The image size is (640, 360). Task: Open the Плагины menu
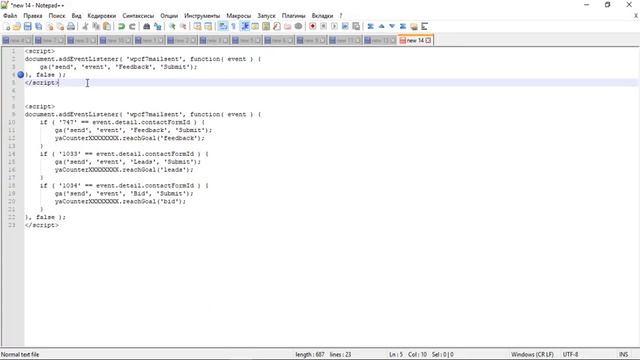click(293, 16)
